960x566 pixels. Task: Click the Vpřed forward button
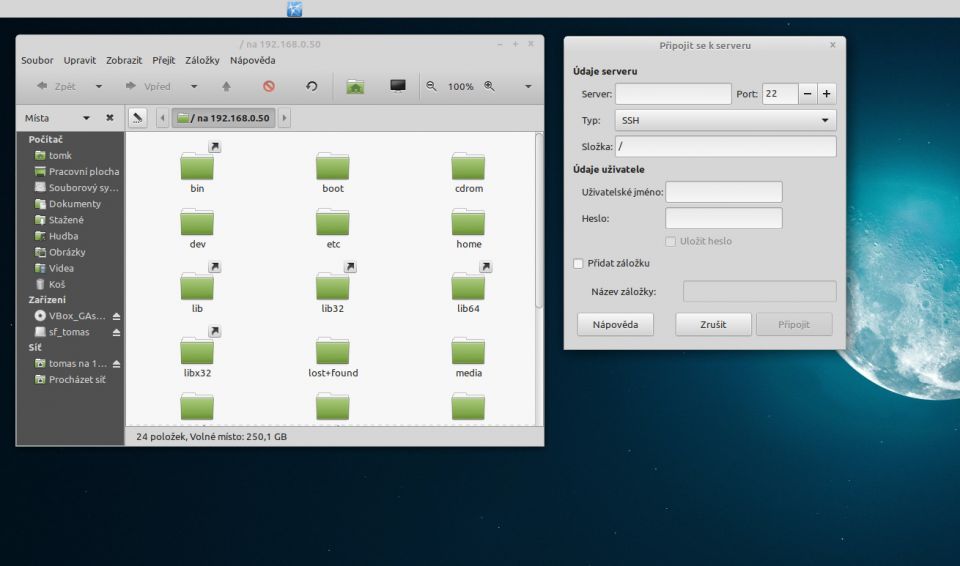(148, 86)
